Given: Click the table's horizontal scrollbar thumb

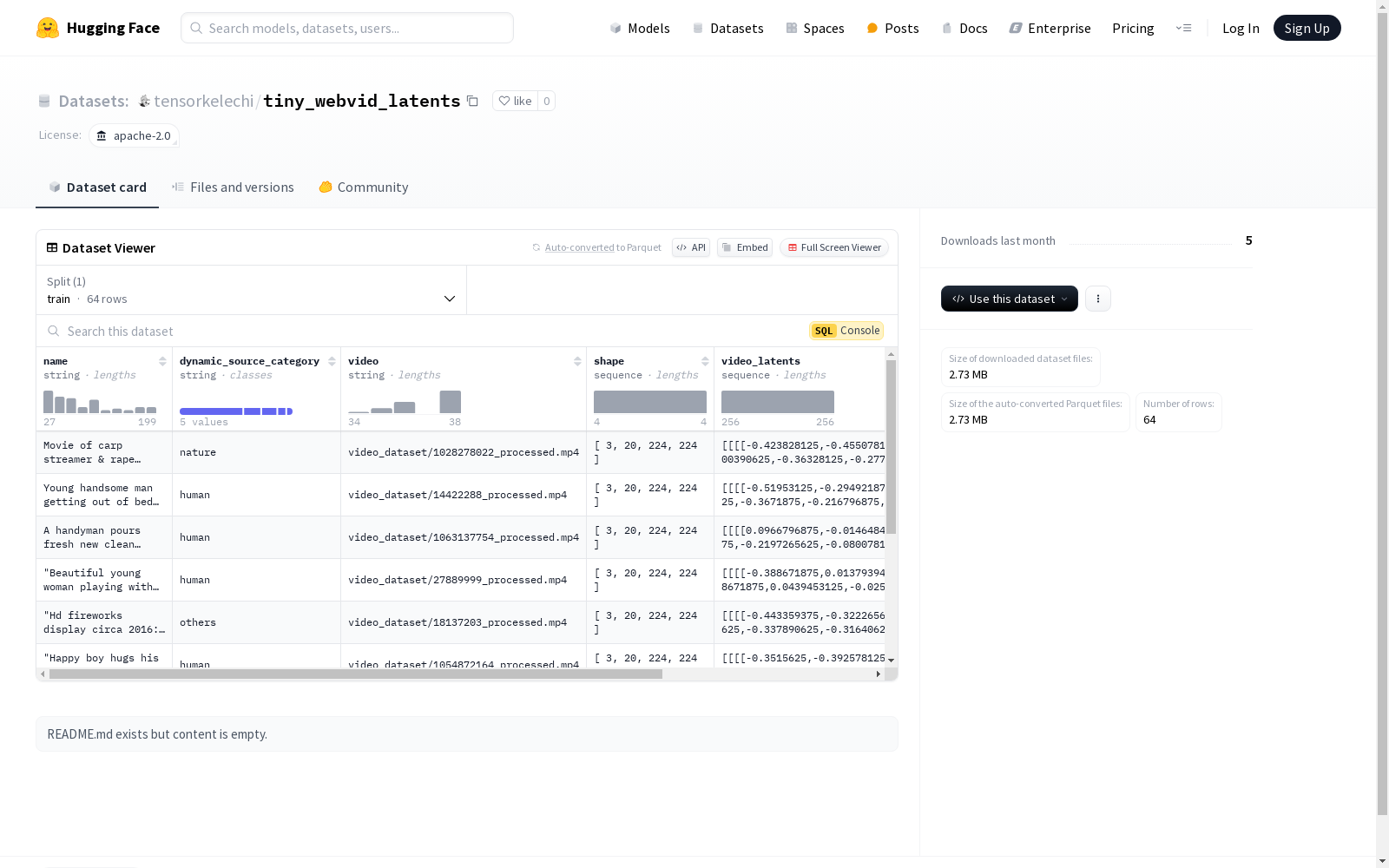Looking at the screenshot, I should click(356, 674).
